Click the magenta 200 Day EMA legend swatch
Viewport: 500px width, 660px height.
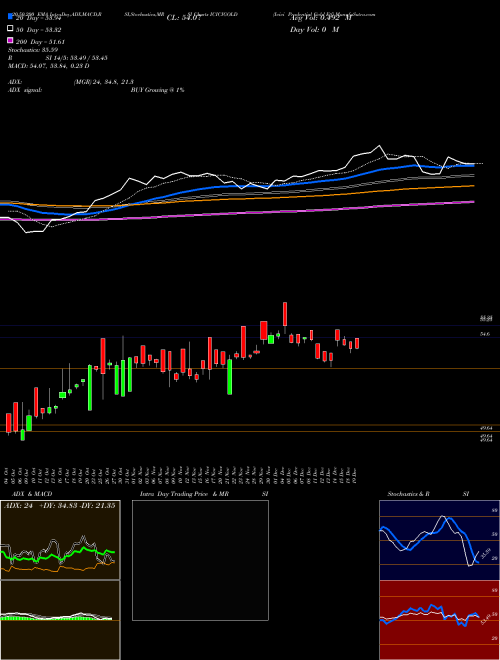tap(10, 40)
